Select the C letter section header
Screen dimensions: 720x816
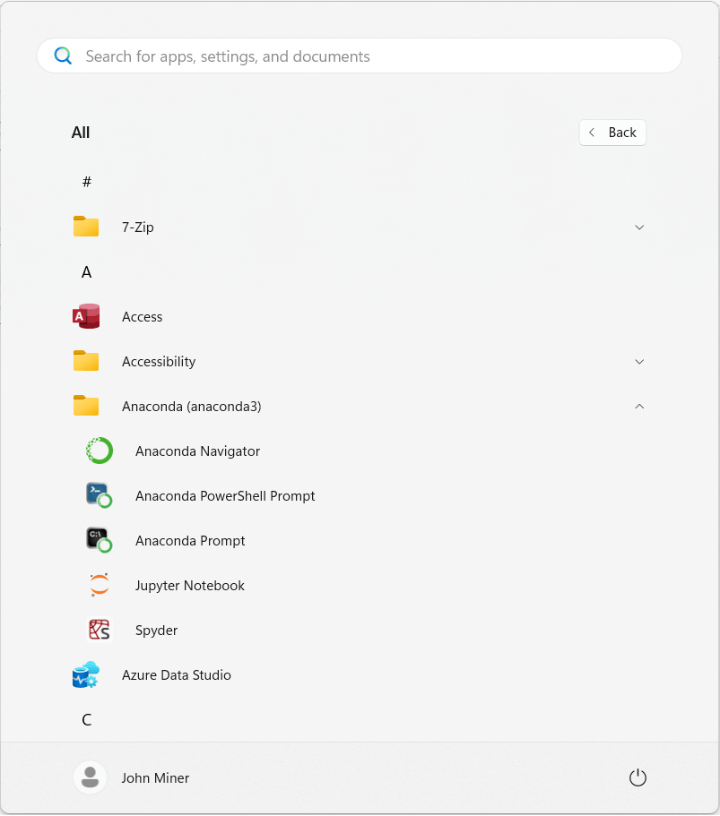(x=87, y=720)
